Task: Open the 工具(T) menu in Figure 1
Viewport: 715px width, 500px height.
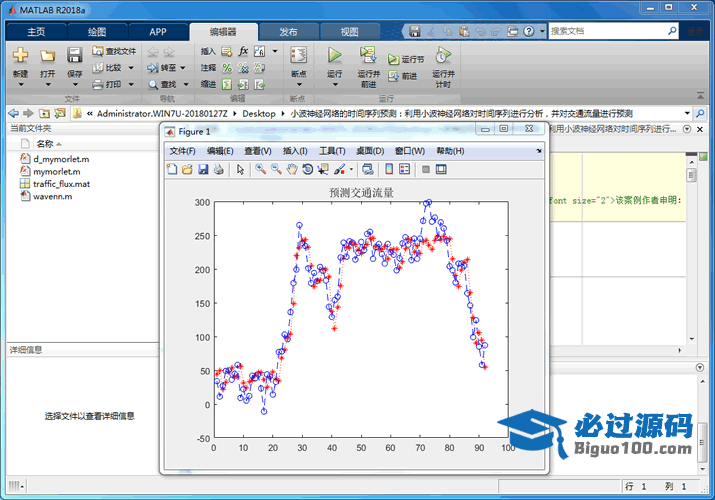Action: click(332, 151)
